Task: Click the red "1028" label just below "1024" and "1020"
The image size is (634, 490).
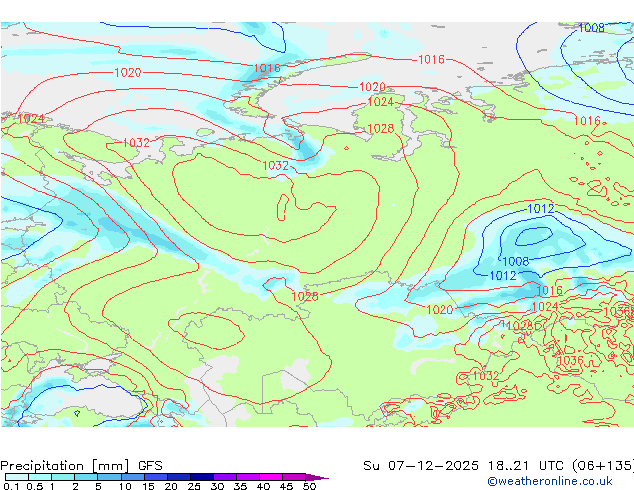Action: coord(380,129)
